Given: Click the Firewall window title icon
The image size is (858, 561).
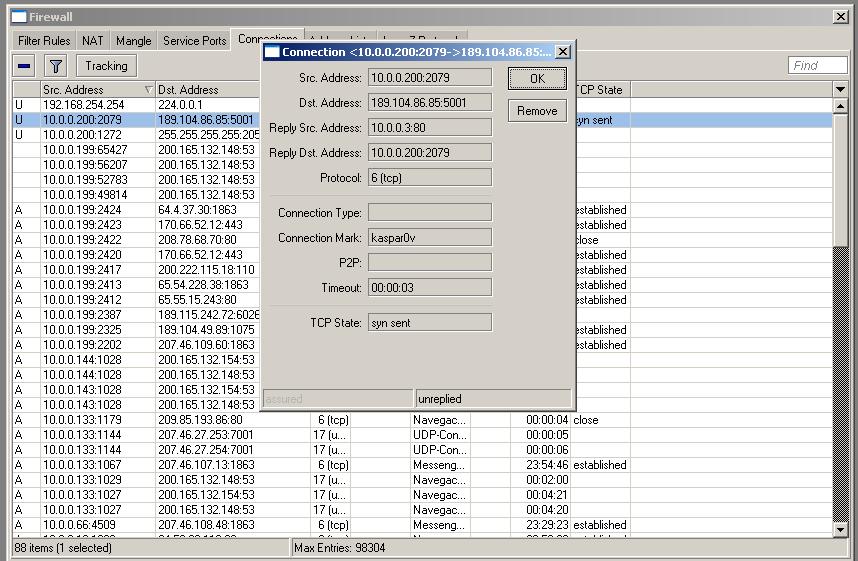Looking at the screenshot, I should (18, 17).
